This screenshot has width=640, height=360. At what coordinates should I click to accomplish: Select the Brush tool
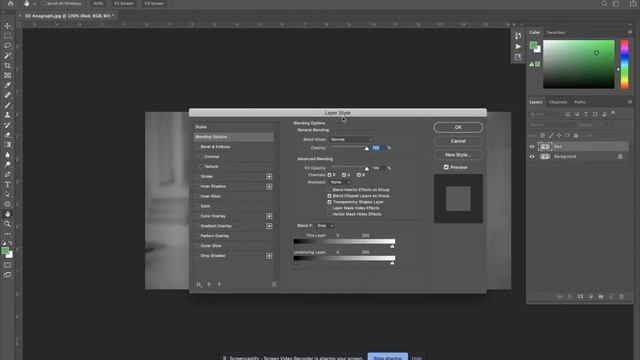[x=7, y=105]
